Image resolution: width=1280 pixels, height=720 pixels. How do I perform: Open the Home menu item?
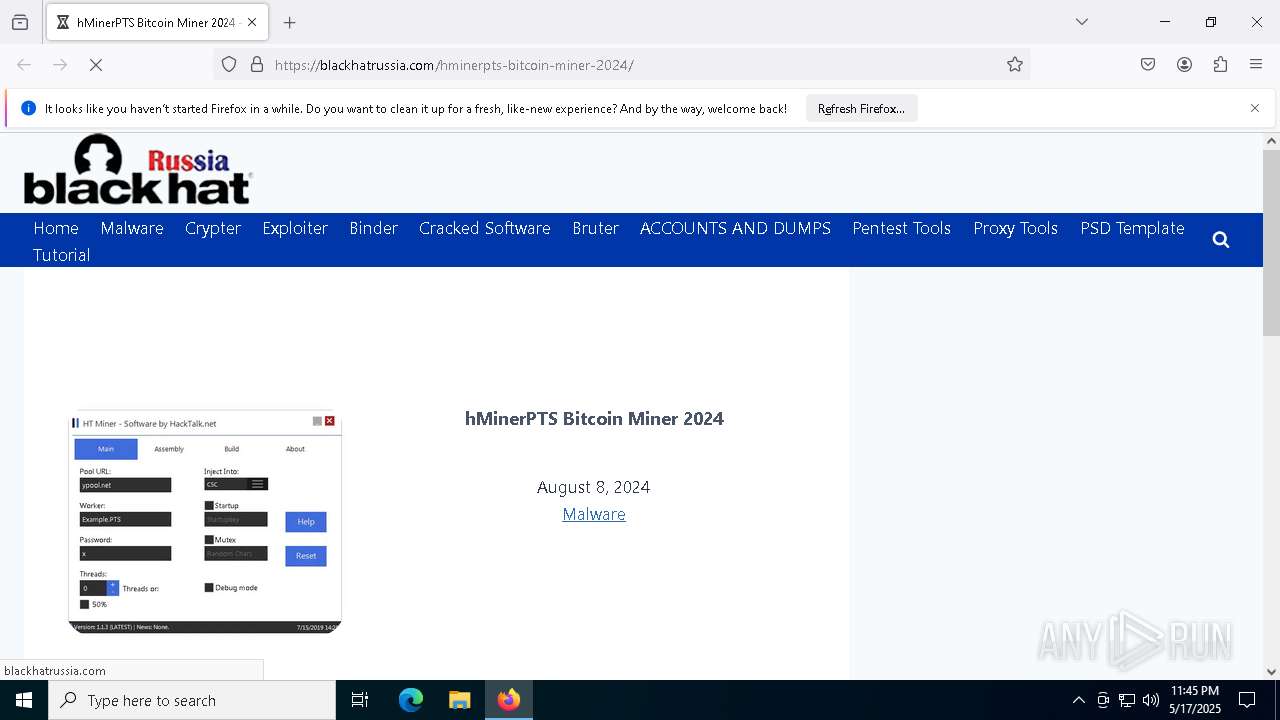click(56, 228)
